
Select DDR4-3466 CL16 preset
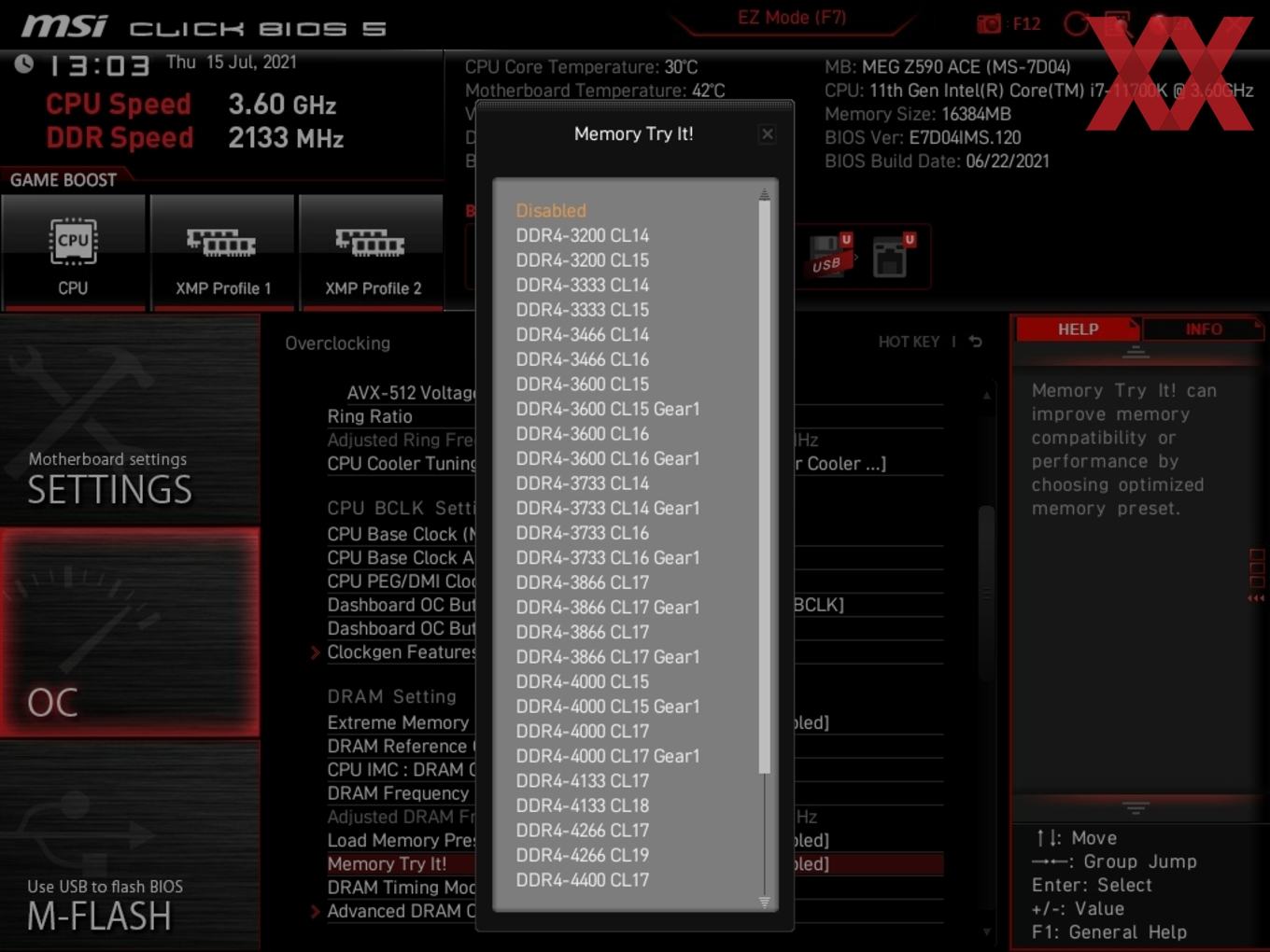pyautogui.click(x=583, y=359)
